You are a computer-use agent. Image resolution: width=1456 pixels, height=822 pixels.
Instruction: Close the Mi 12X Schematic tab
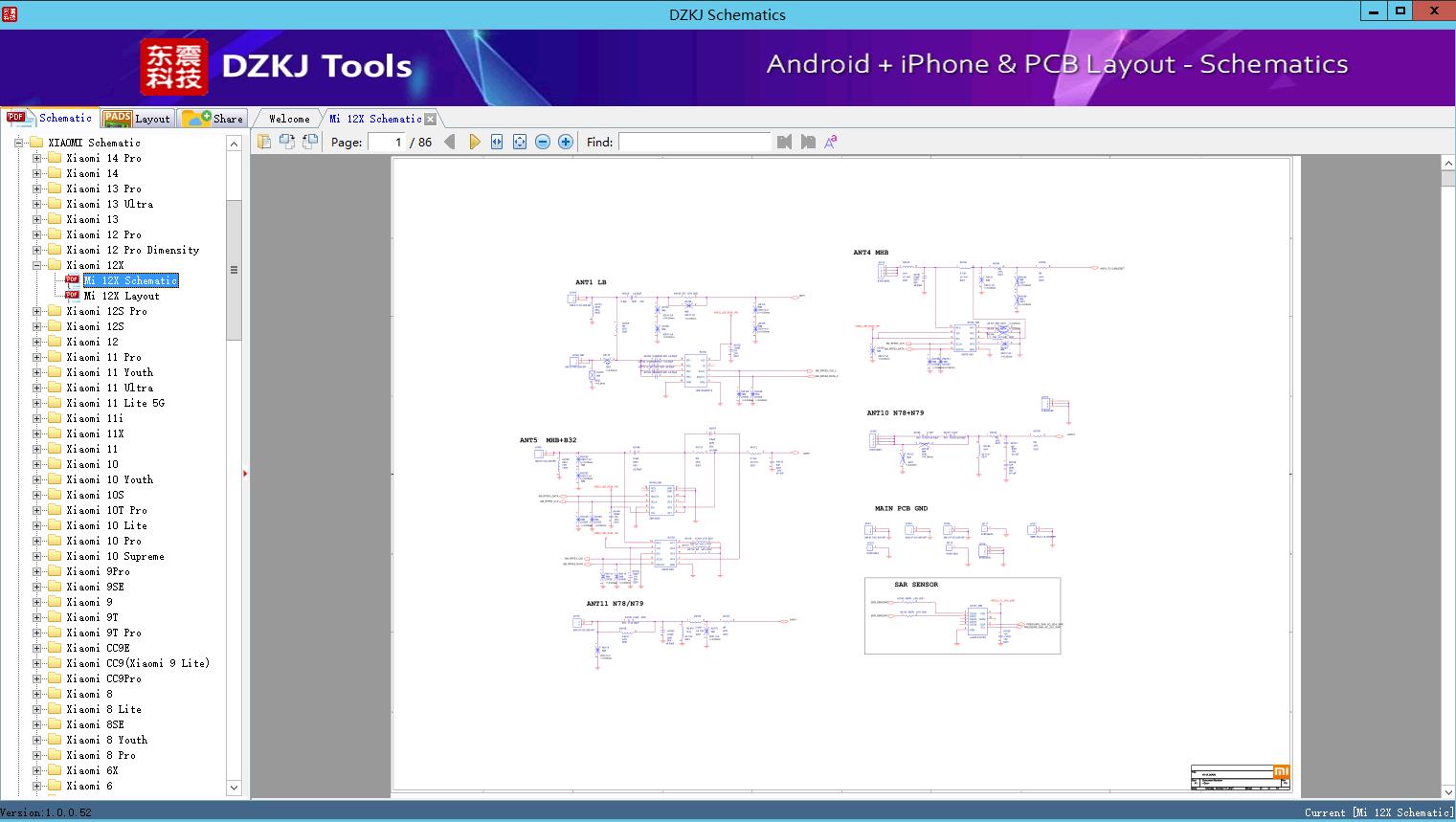tap(431, 119)
